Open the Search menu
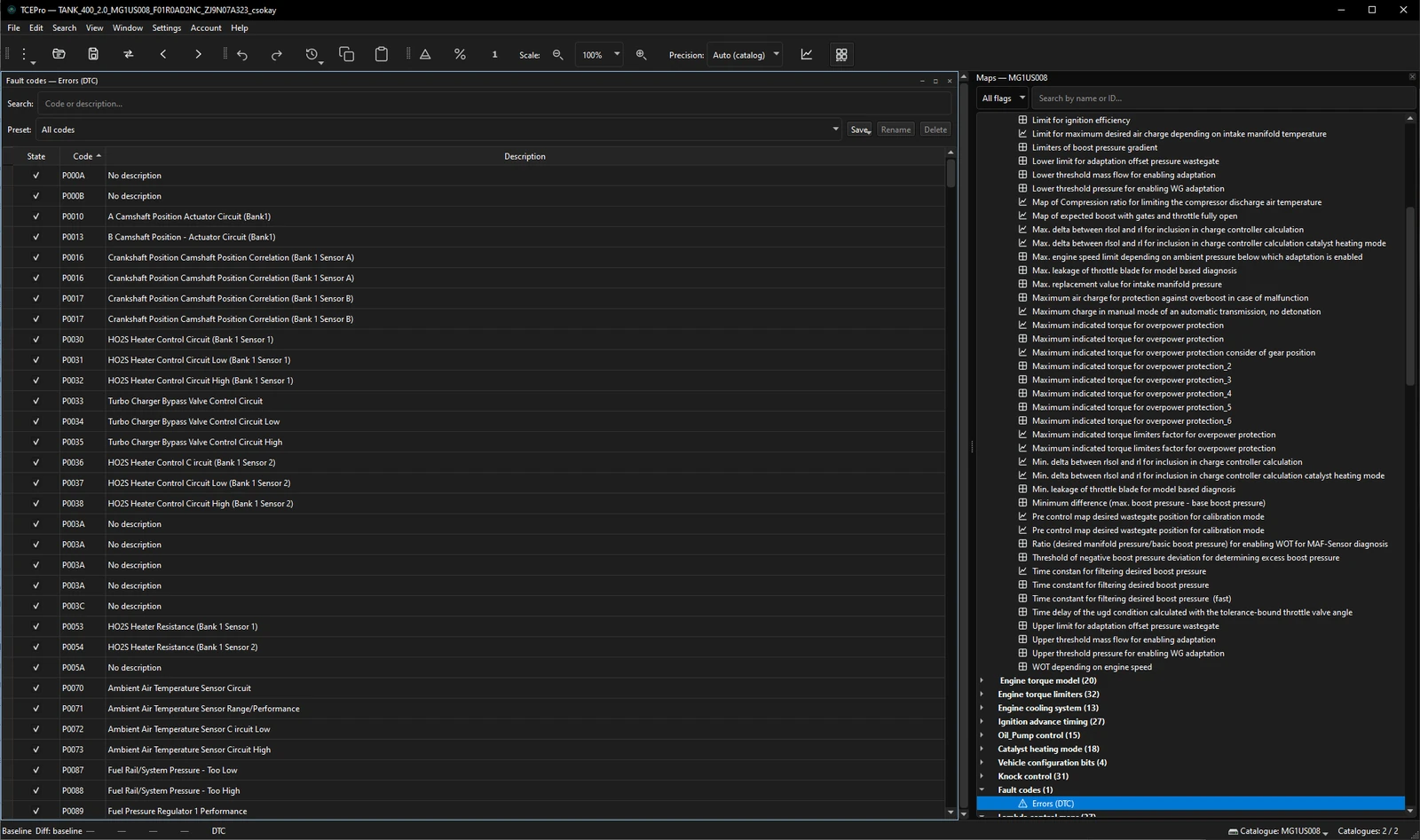The image size is (1420, 840). tap(65, 27)
